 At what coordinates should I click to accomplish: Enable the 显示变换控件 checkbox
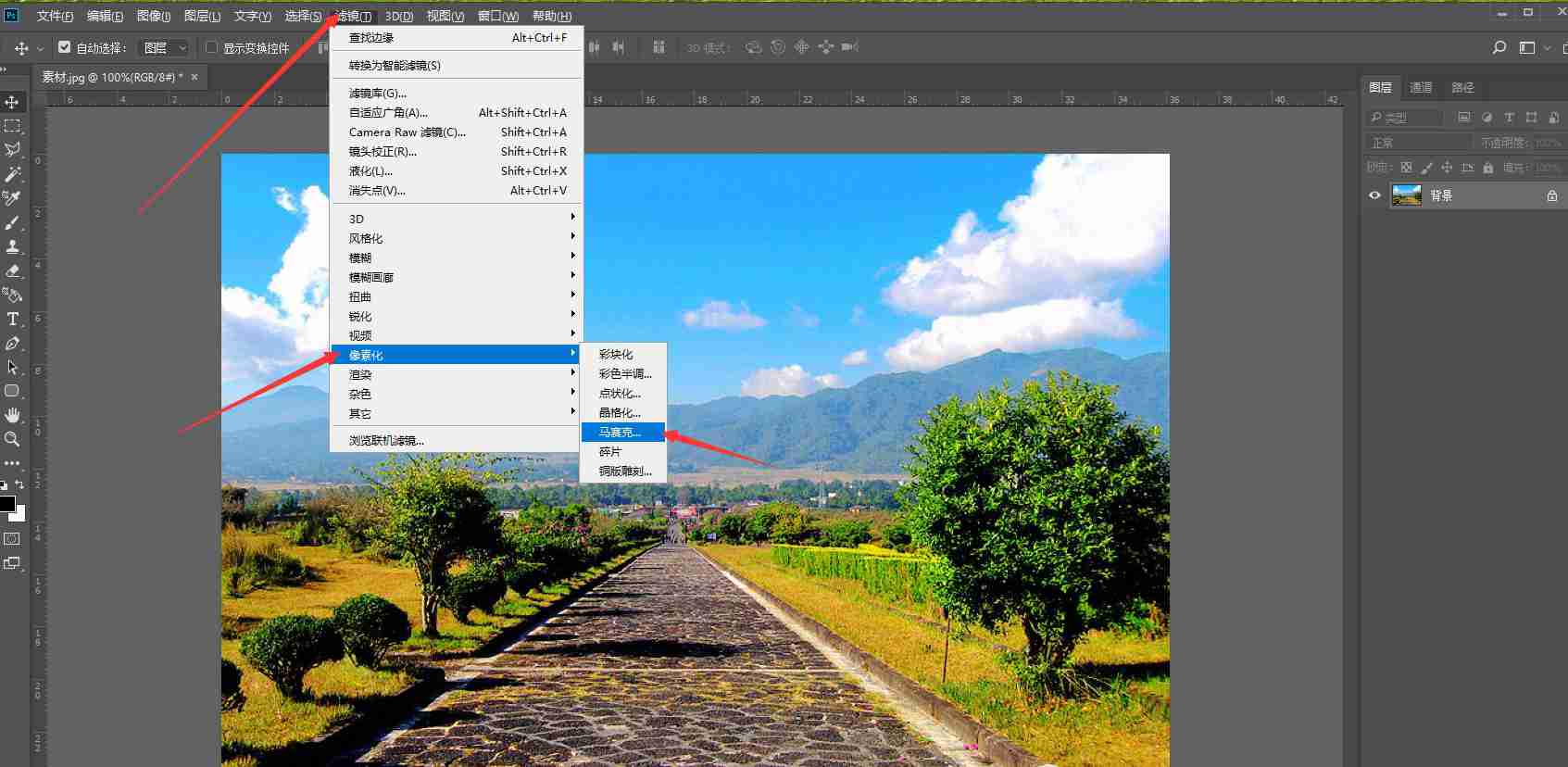211,46
